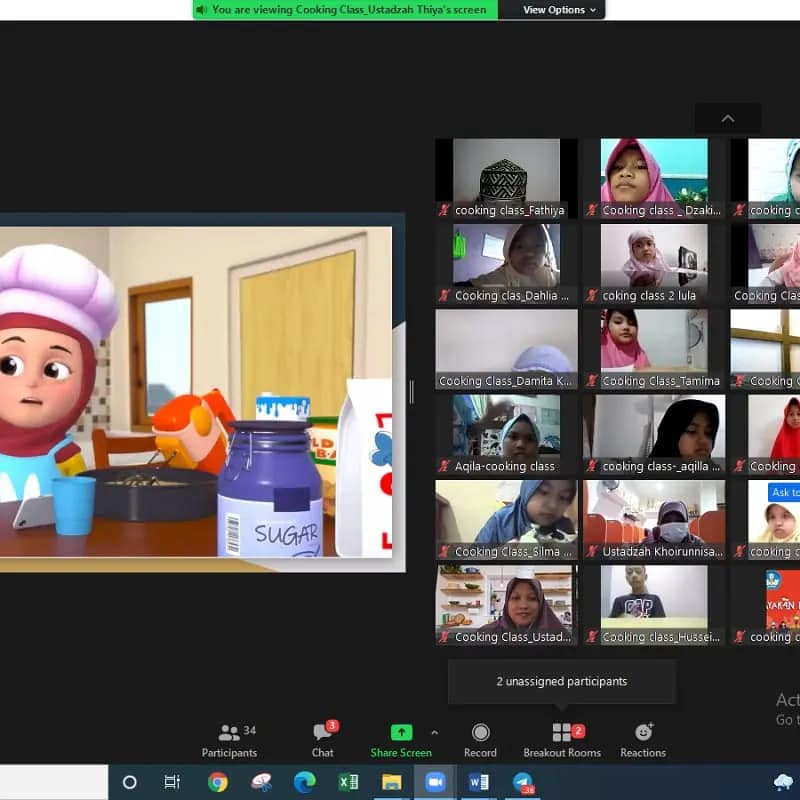Select the coking class 2 lula tile
Image resolution: width=800 pixels, height=800 pixels.
click(654, 264)
